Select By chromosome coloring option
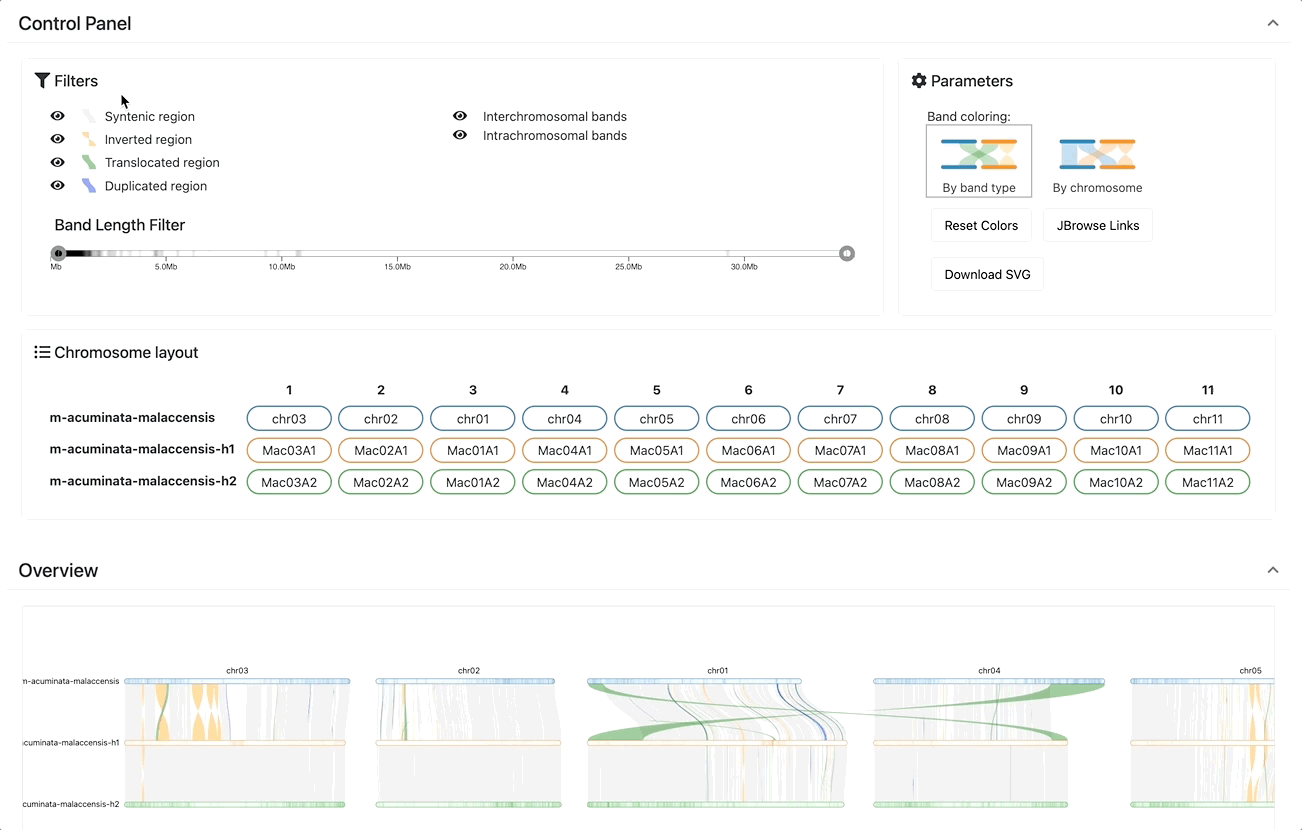Screen dimensions: 1302x830 coord(1097,161)
